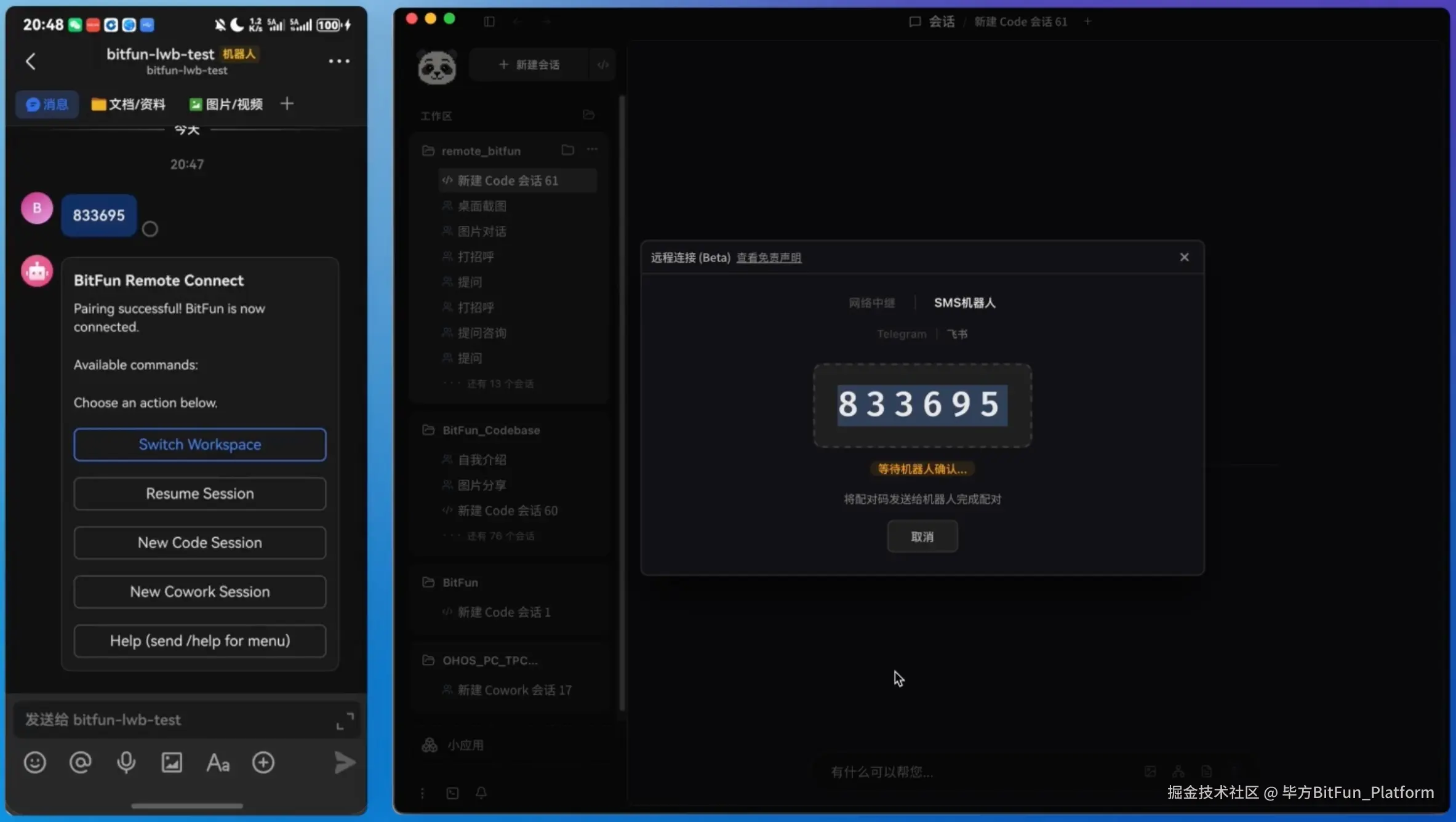Click folder icon on remote_bitfun row
The image size is (1456, 822).
[x=568, y=150]
